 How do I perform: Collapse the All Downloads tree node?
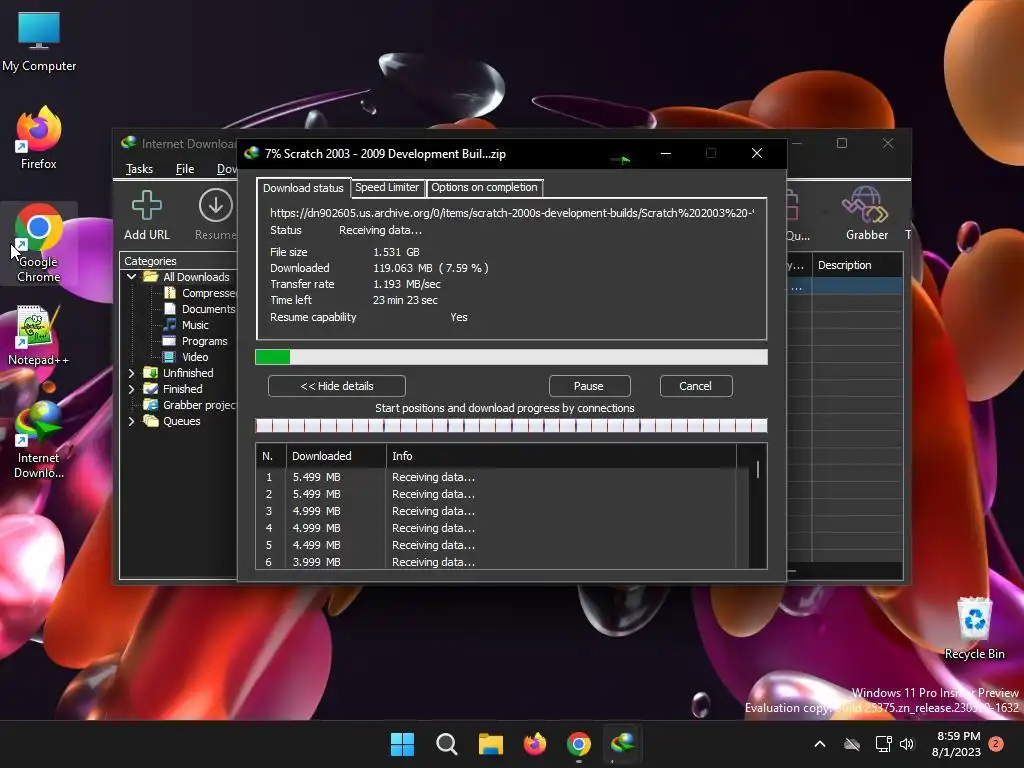click(x=132, y=277)
